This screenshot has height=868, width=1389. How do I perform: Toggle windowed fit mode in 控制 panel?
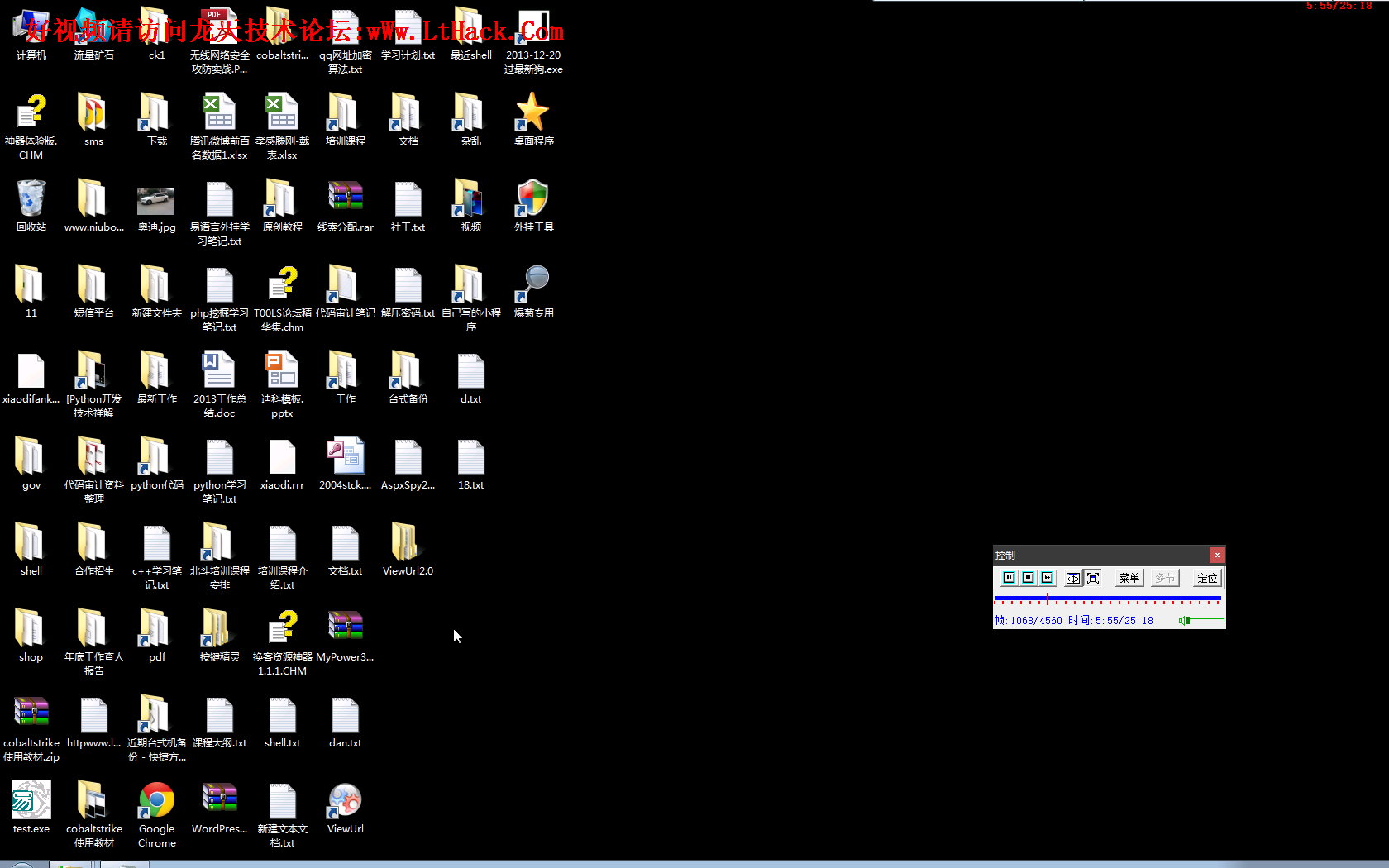(x=1072, y=578)
